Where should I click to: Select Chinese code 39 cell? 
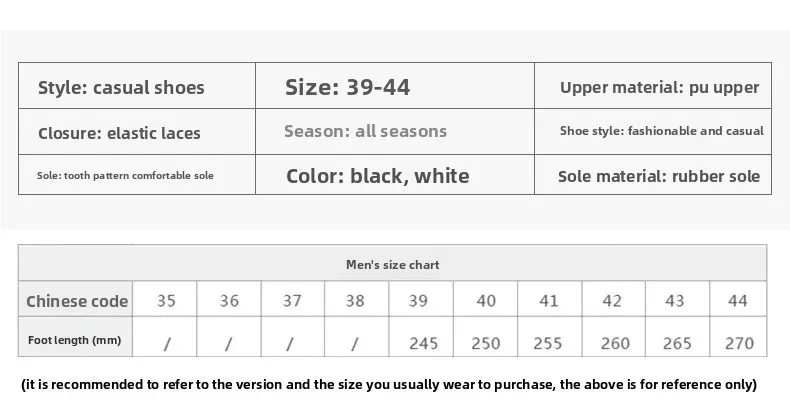[x=421, y=299]
